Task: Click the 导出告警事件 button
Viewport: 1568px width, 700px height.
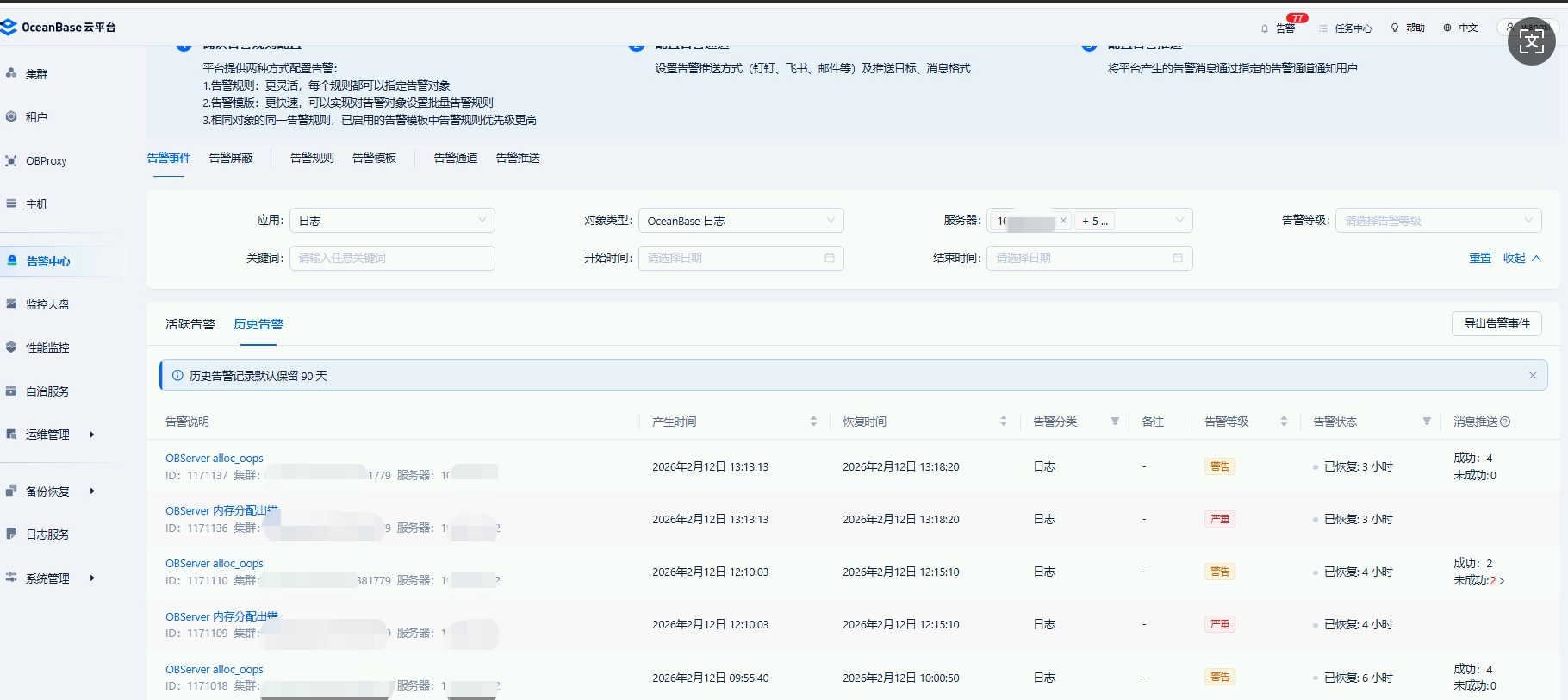Action: 1496,323
